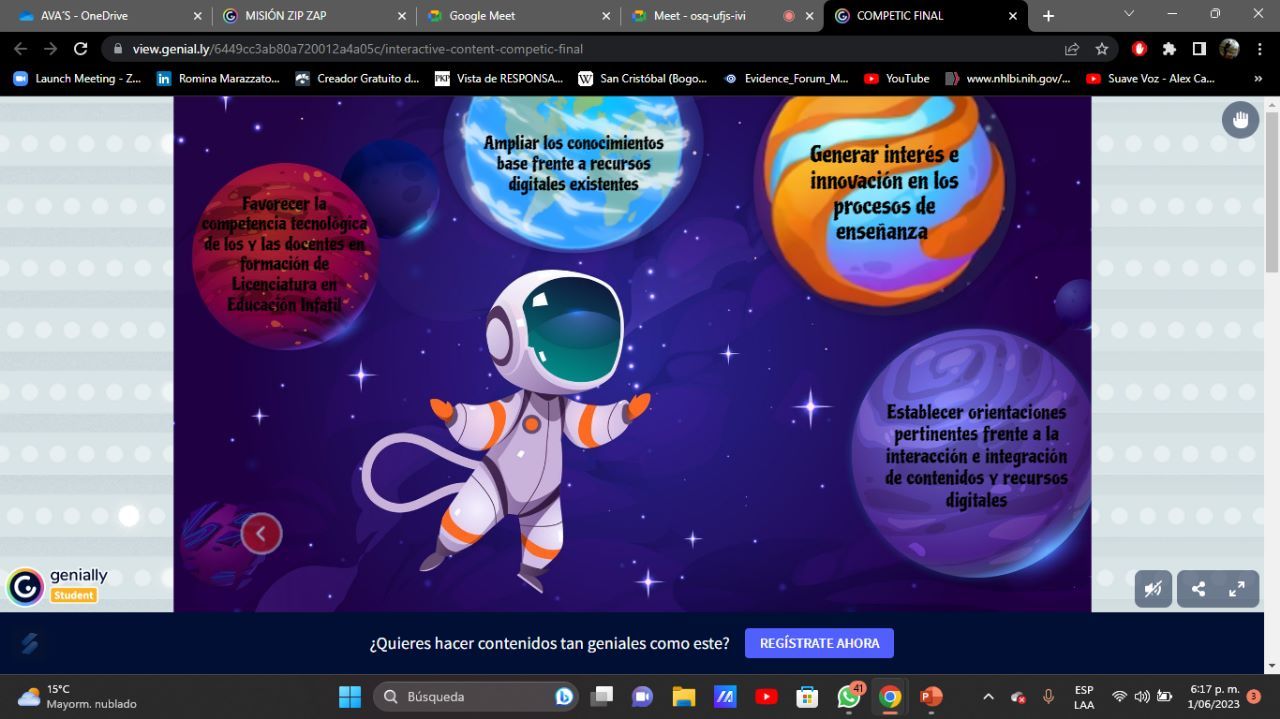Click the REGÍSTRATE AHORA button
This screenshot has height=719, width=1280.
click(x=819, y=643)
